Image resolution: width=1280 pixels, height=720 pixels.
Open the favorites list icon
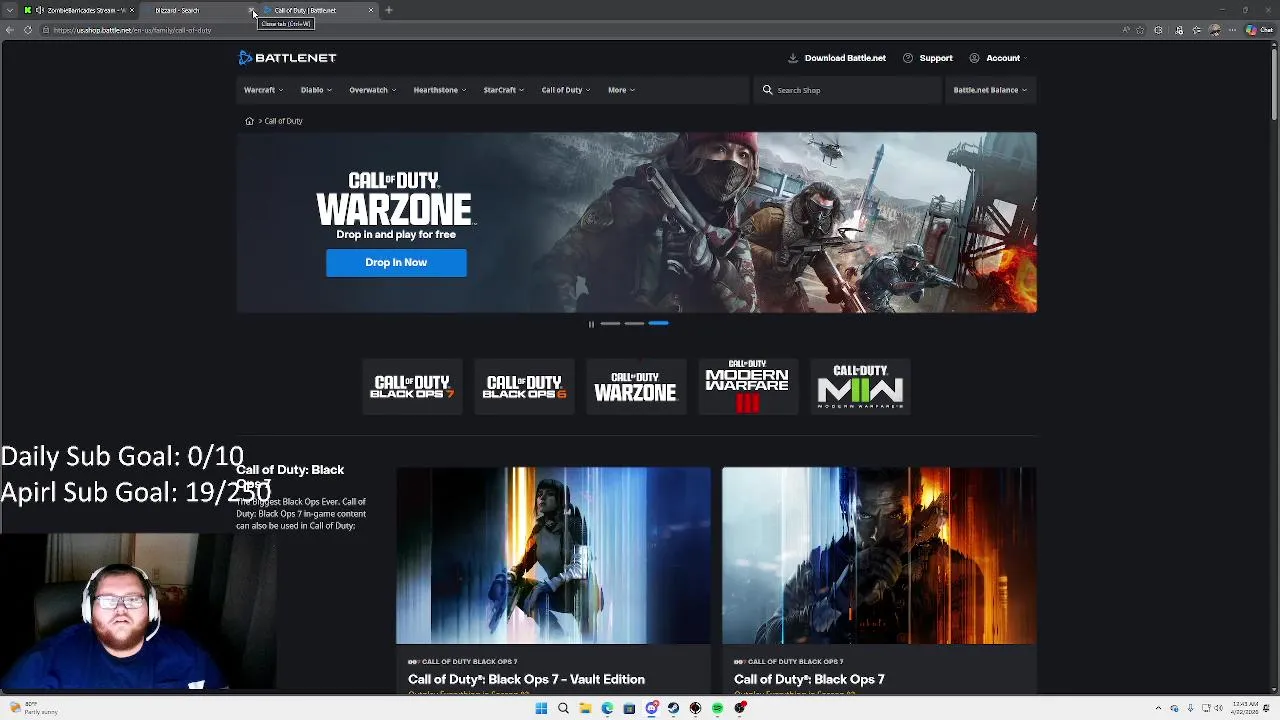(1197, 30)
